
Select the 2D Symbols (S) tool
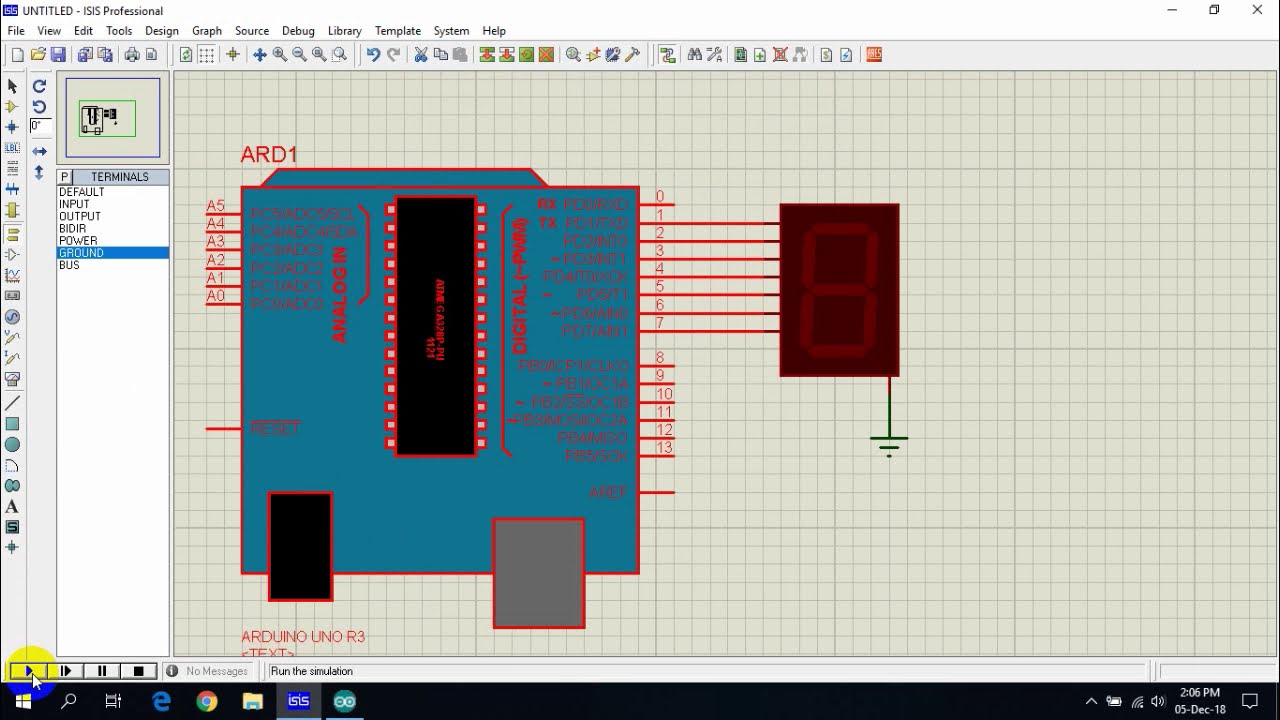click(12, 527)
